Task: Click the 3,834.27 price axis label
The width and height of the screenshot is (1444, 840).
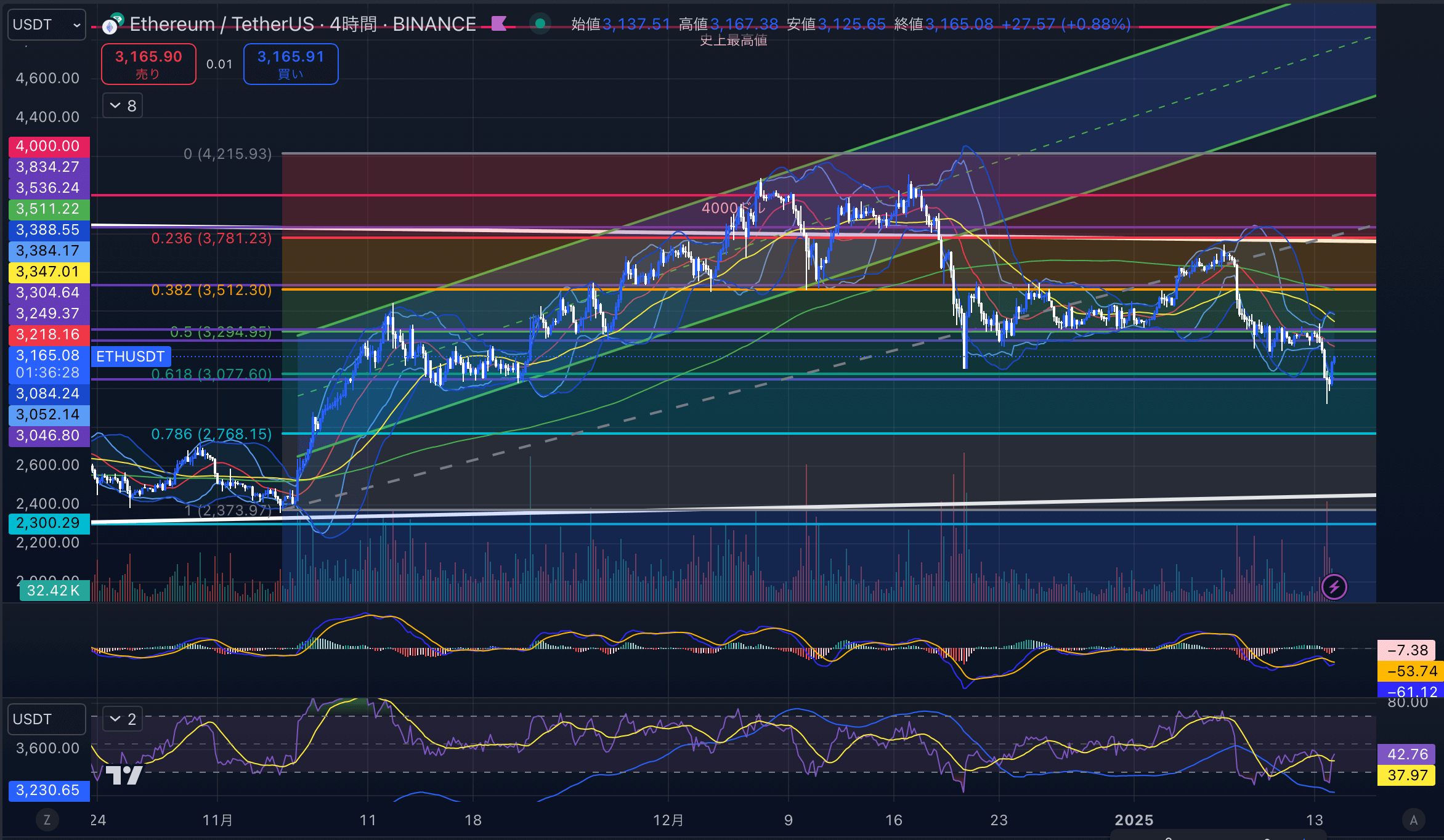Action: tap(49, 168)
